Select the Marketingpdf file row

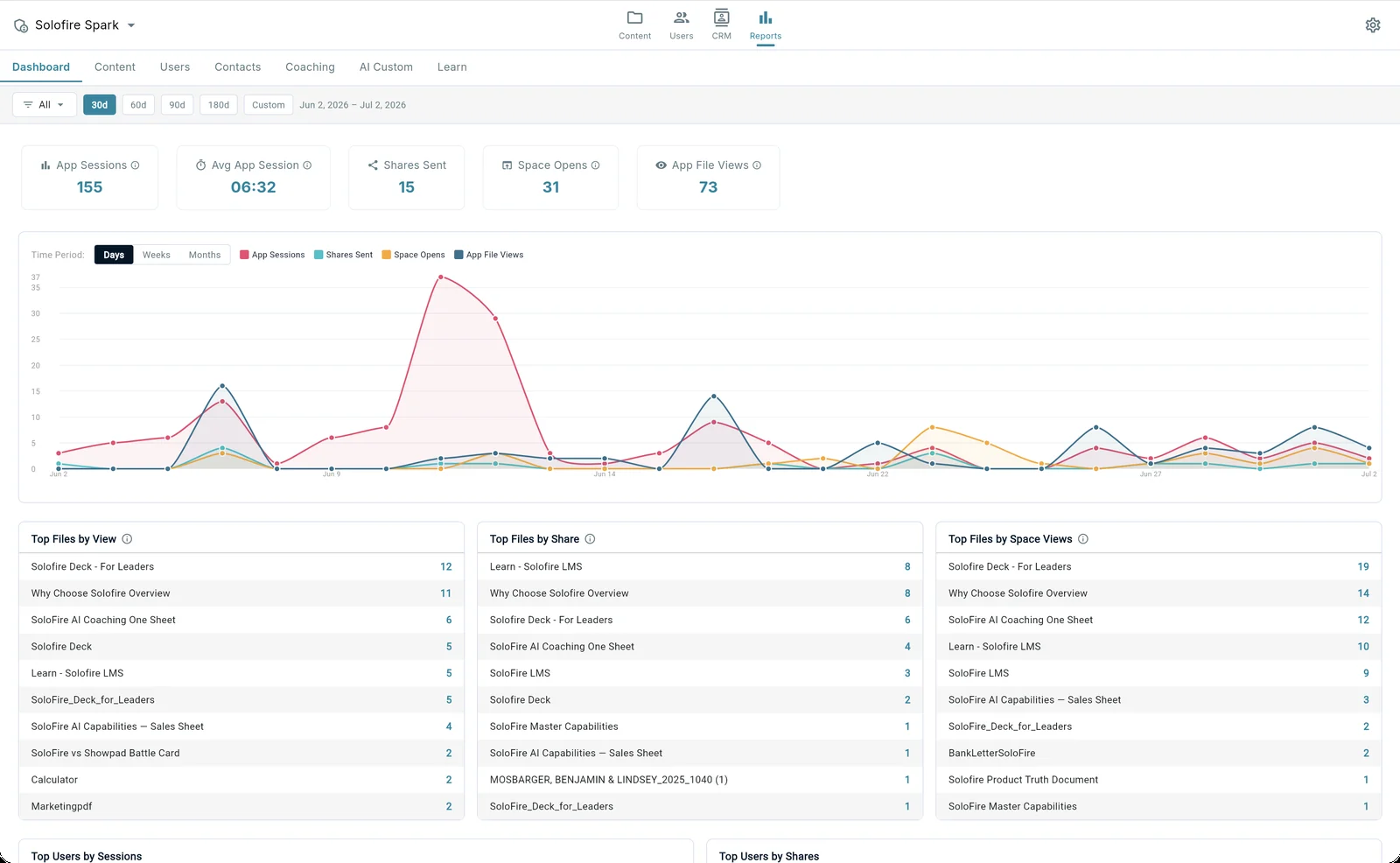241,806
